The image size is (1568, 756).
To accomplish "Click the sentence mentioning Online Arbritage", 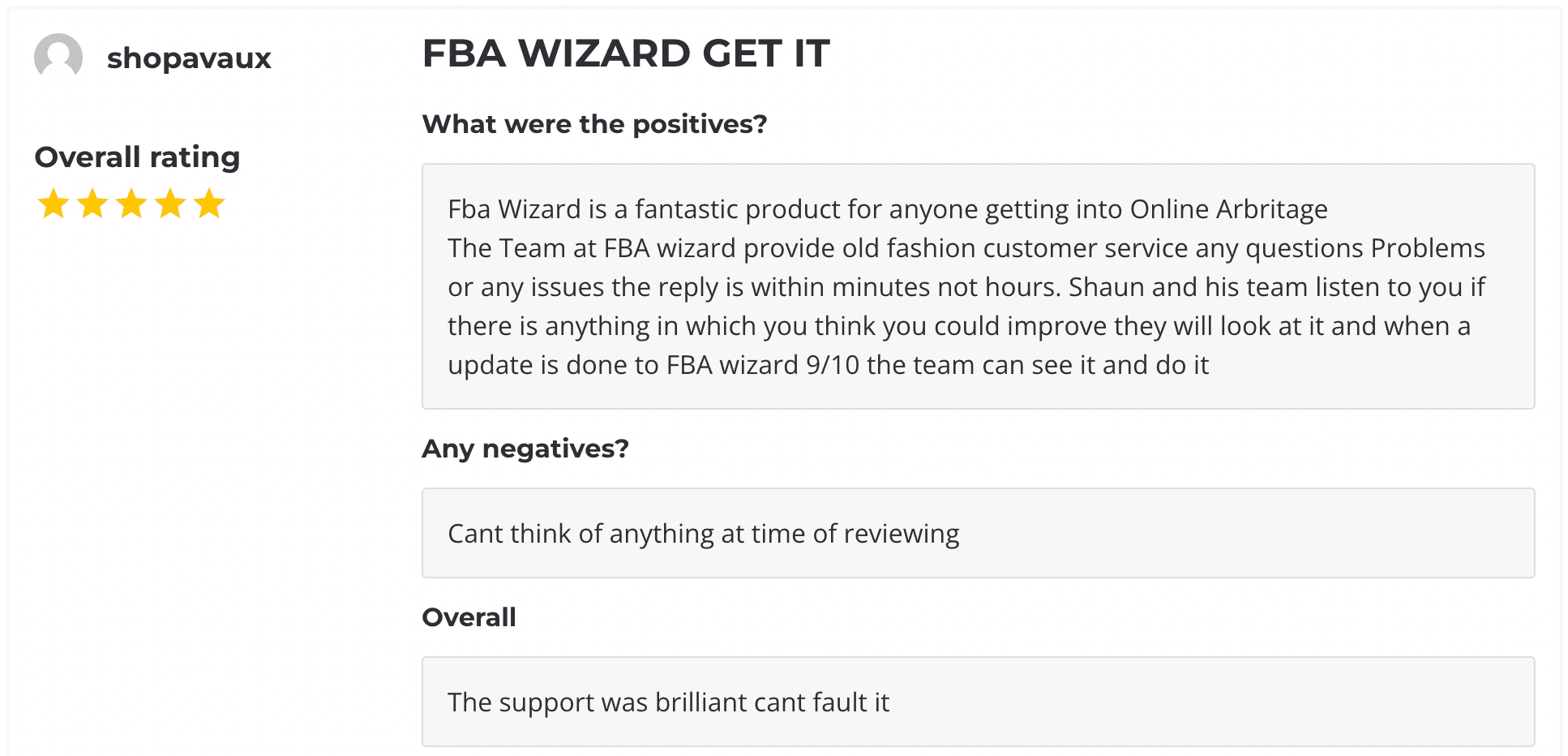I will [888, 209].
